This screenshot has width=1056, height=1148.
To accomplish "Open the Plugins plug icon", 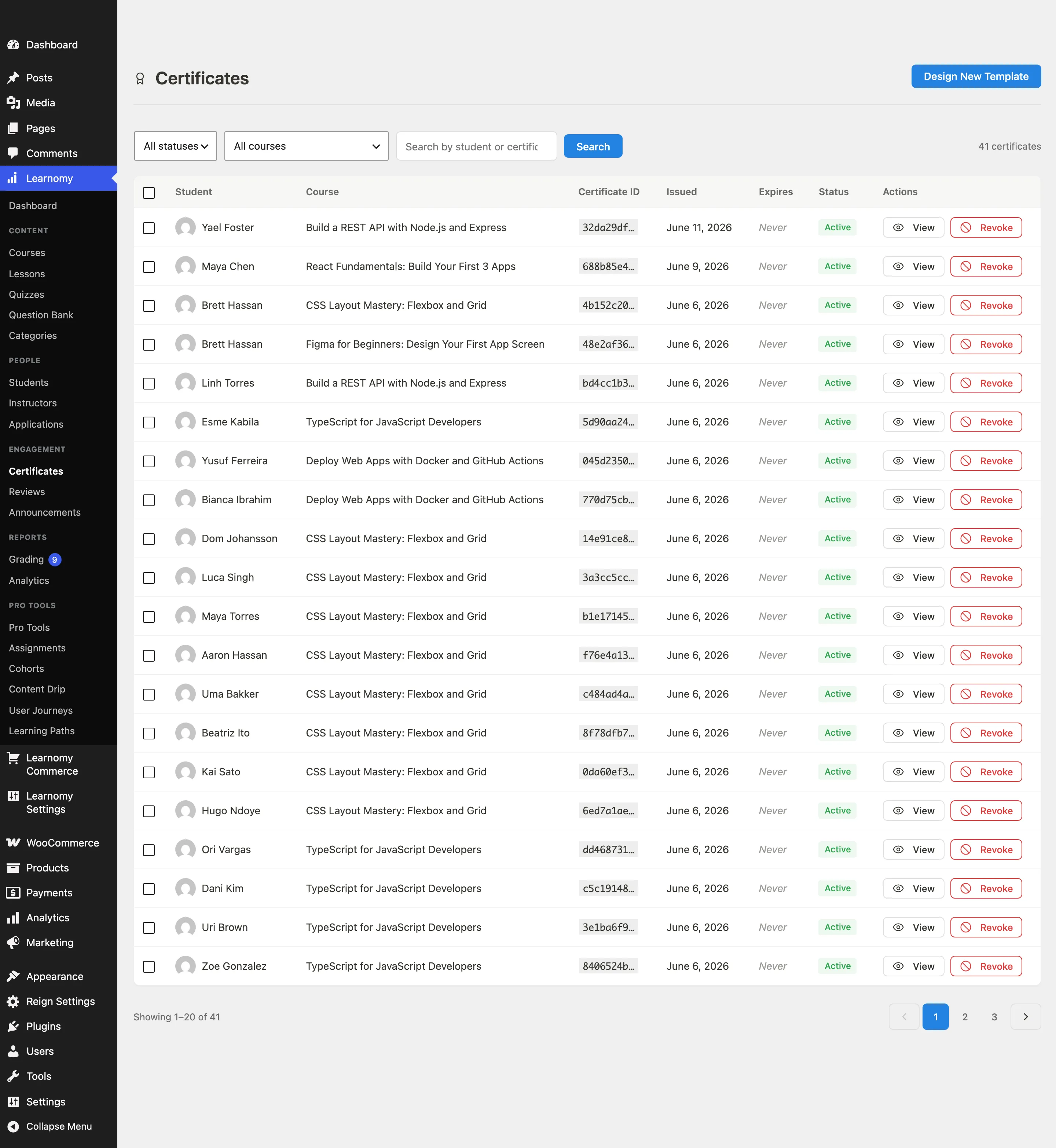I will 13,1026.
